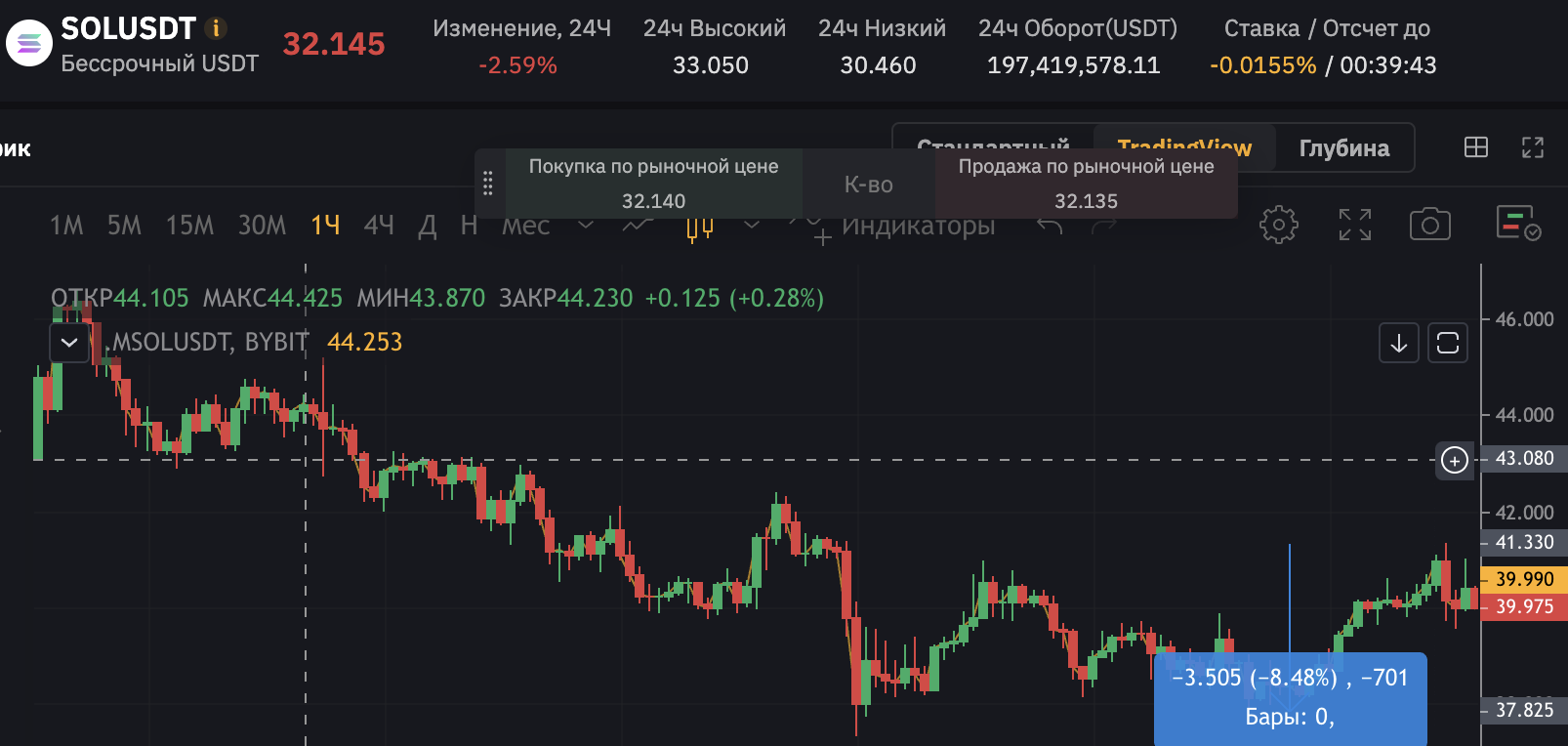This screenshot has width=1568, height=746.
Task: Click the К-во quantity input field
Action: pos(869,184)
